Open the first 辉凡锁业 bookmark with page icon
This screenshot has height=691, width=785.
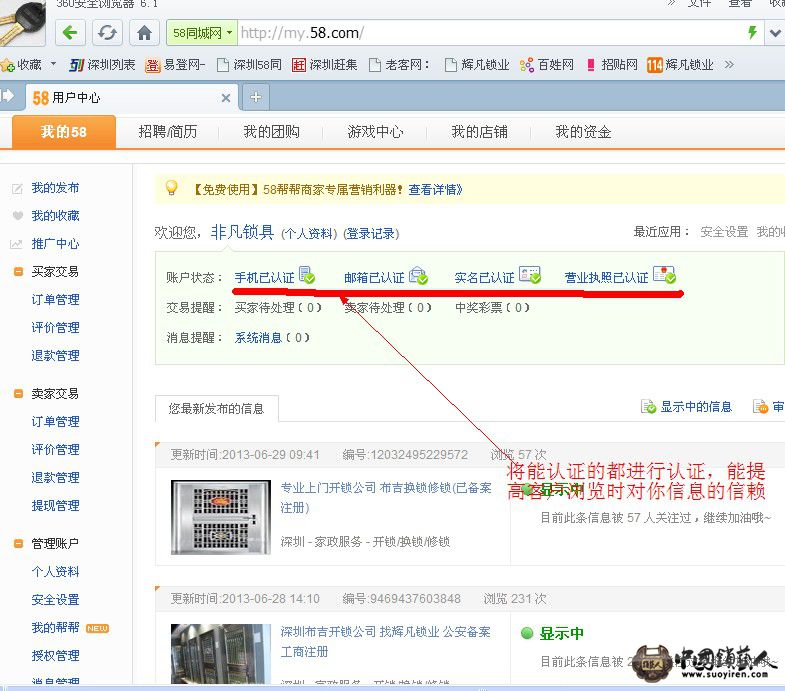[x=477, y=65]
